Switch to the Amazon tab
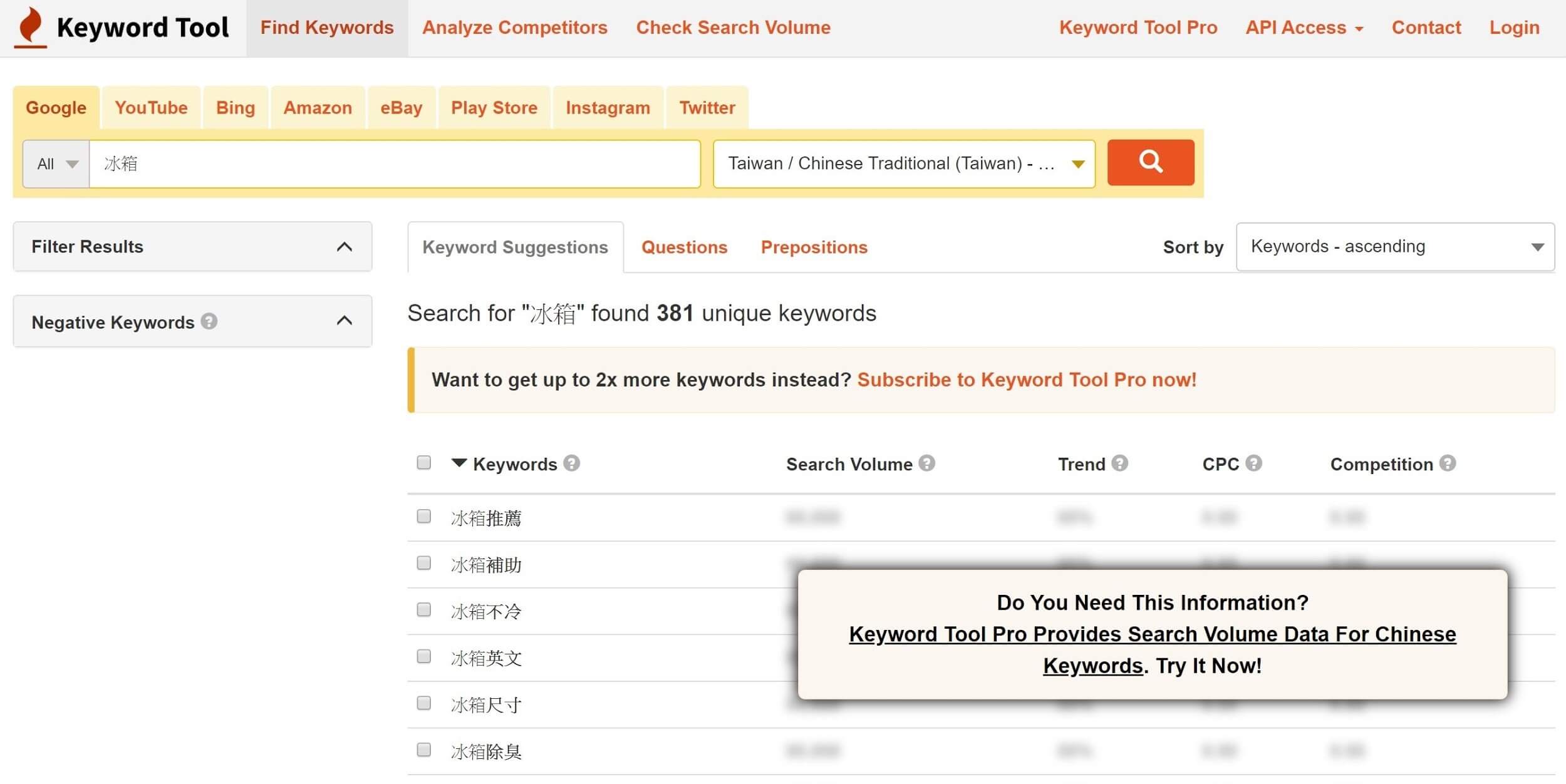 [318, 108]
